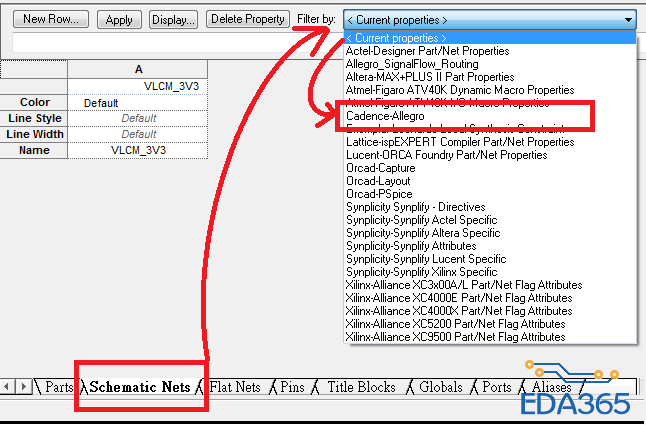646x425 pixels.
Task: Apply the property changes
Action: [x=119, y=19]
